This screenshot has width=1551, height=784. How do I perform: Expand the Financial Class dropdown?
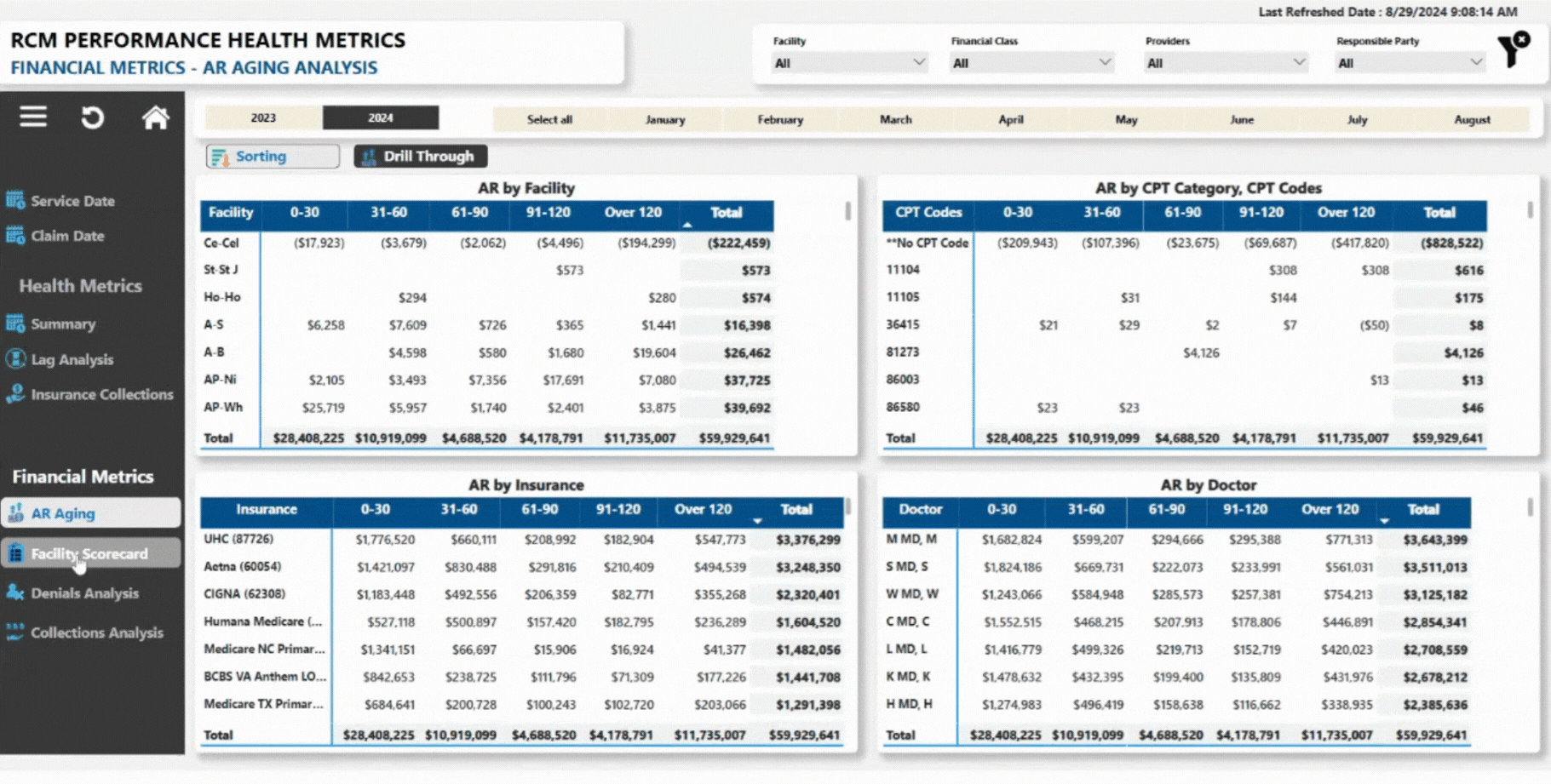[x=1031, y=61]
